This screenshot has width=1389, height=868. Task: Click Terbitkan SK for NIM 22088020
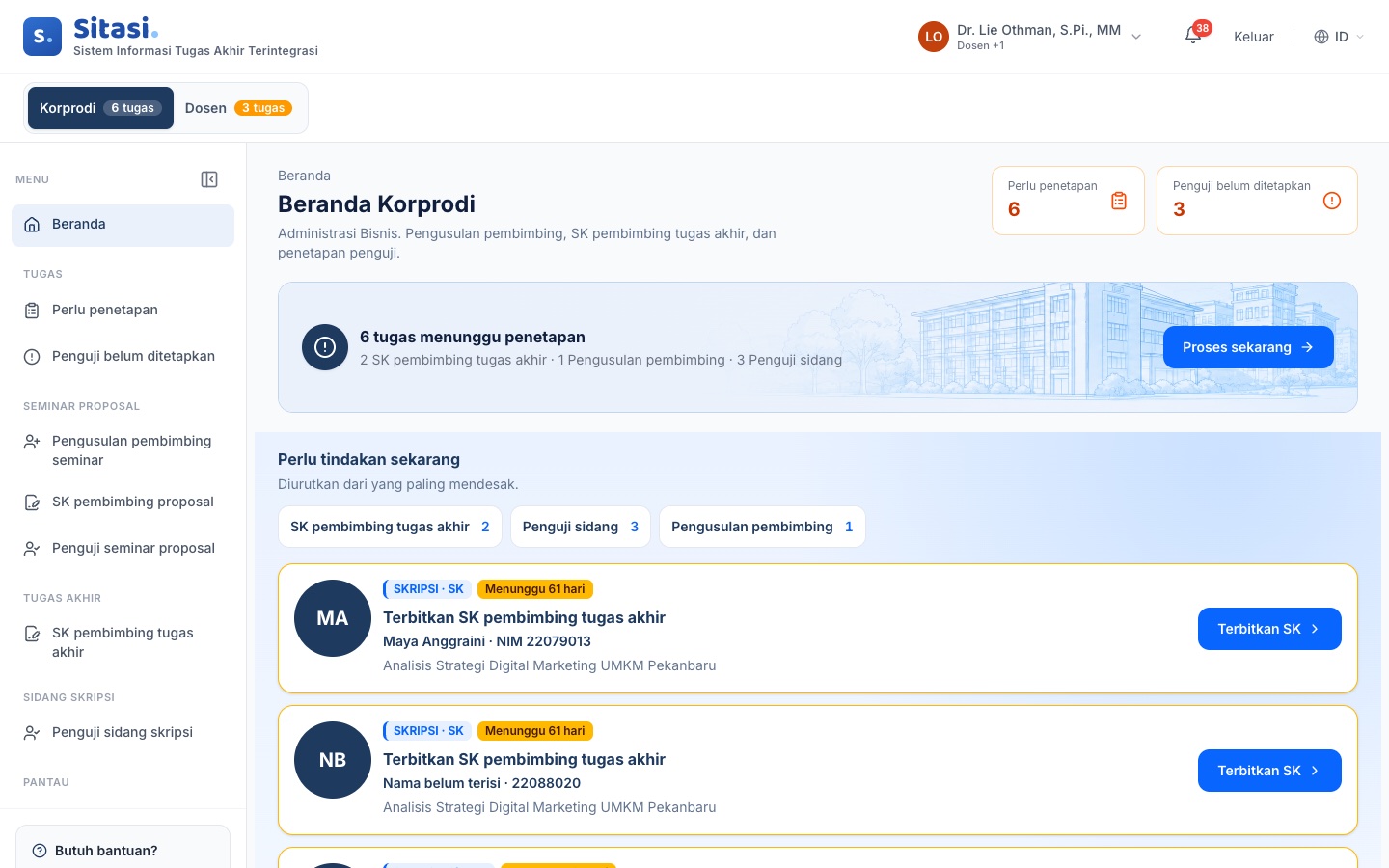pyautogui.click(x=1269, y=771)
